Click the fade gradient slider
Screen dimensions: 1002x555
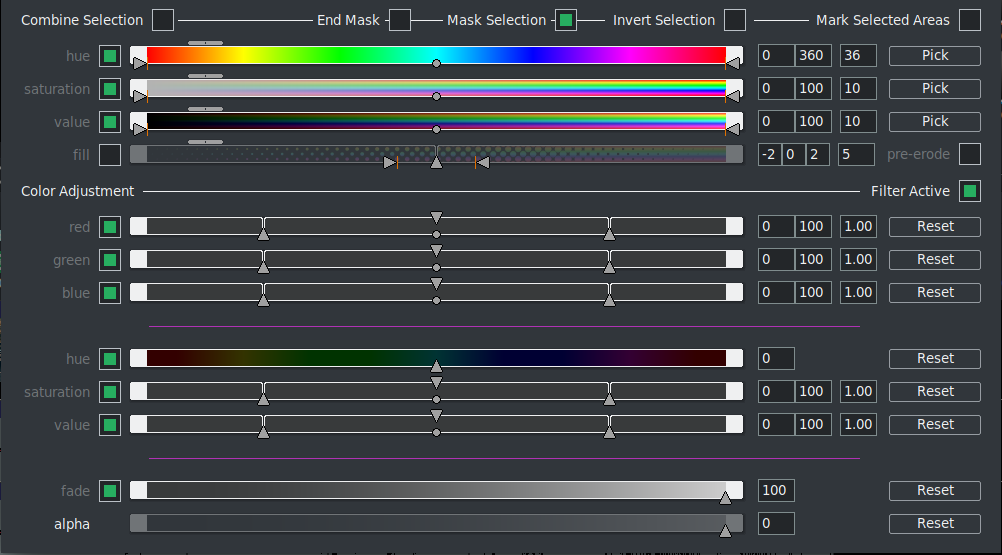(436, 490)
